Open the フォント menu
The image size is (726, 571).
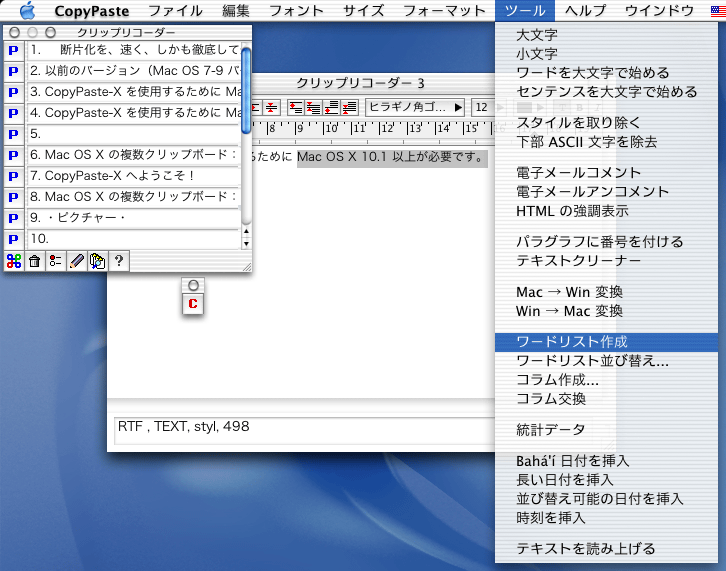pos(296,11)
